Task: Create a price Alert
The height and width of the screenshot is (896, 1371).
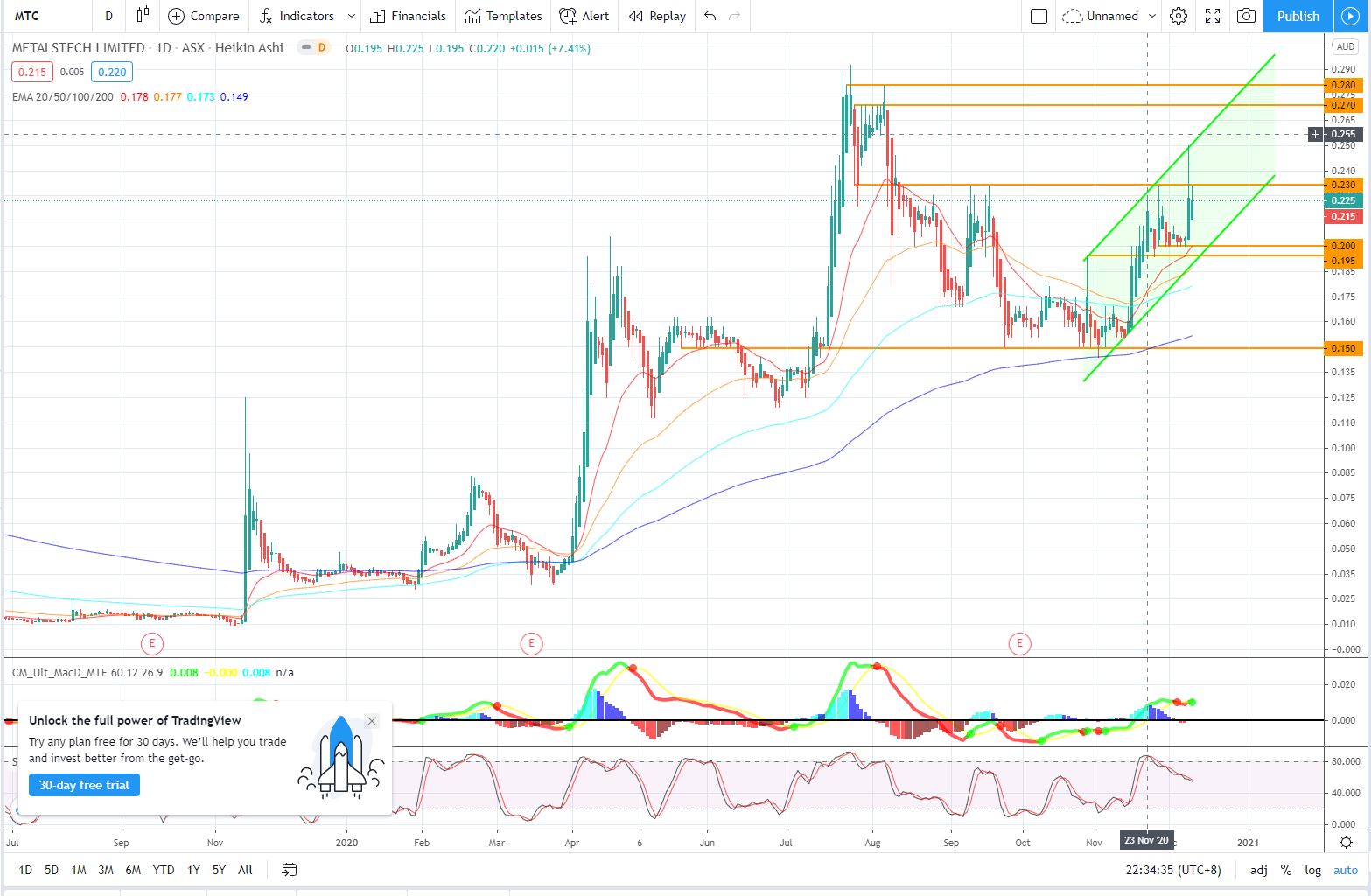Action: (x=584, y=16)
